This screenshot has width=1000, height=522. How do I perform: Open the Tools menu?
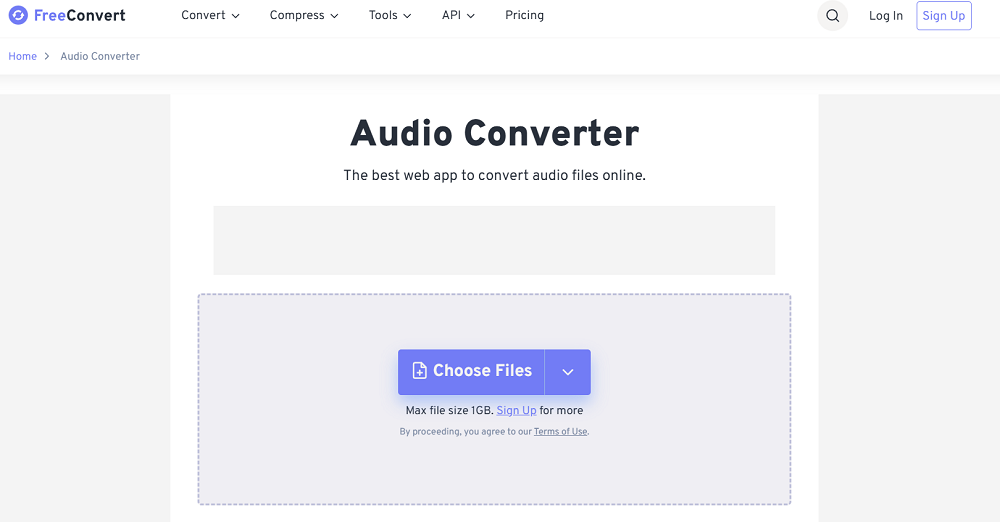[390, 15]
